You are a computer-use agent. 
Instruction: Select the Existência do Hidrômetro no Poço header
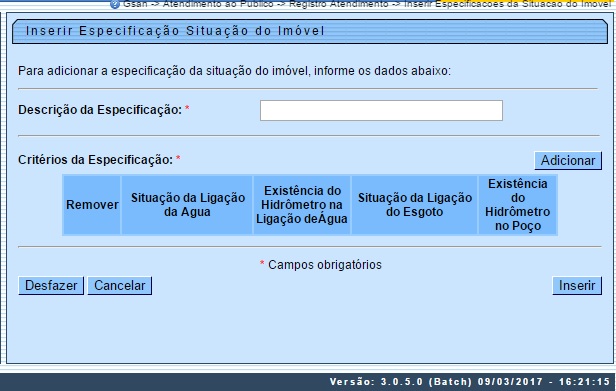click(x=517, y=205)
